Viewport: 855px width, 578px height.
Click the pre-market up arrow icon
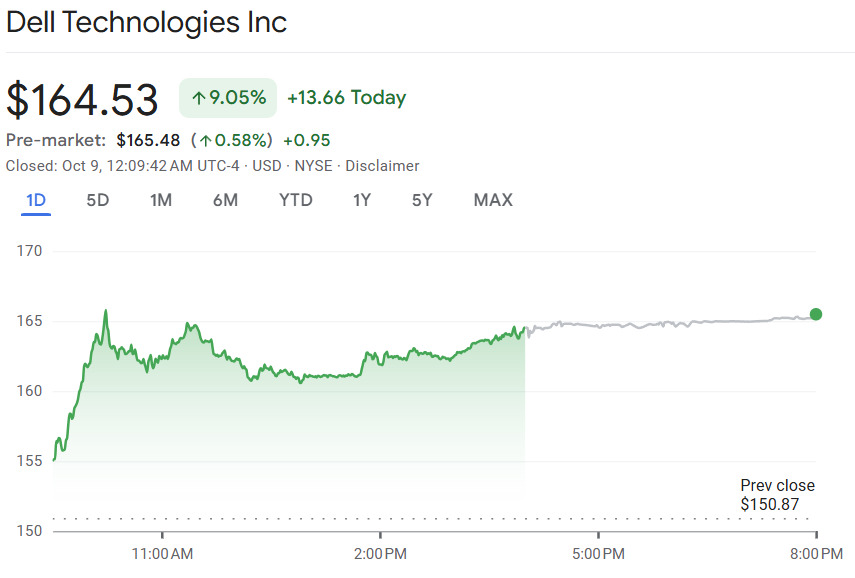205,140
